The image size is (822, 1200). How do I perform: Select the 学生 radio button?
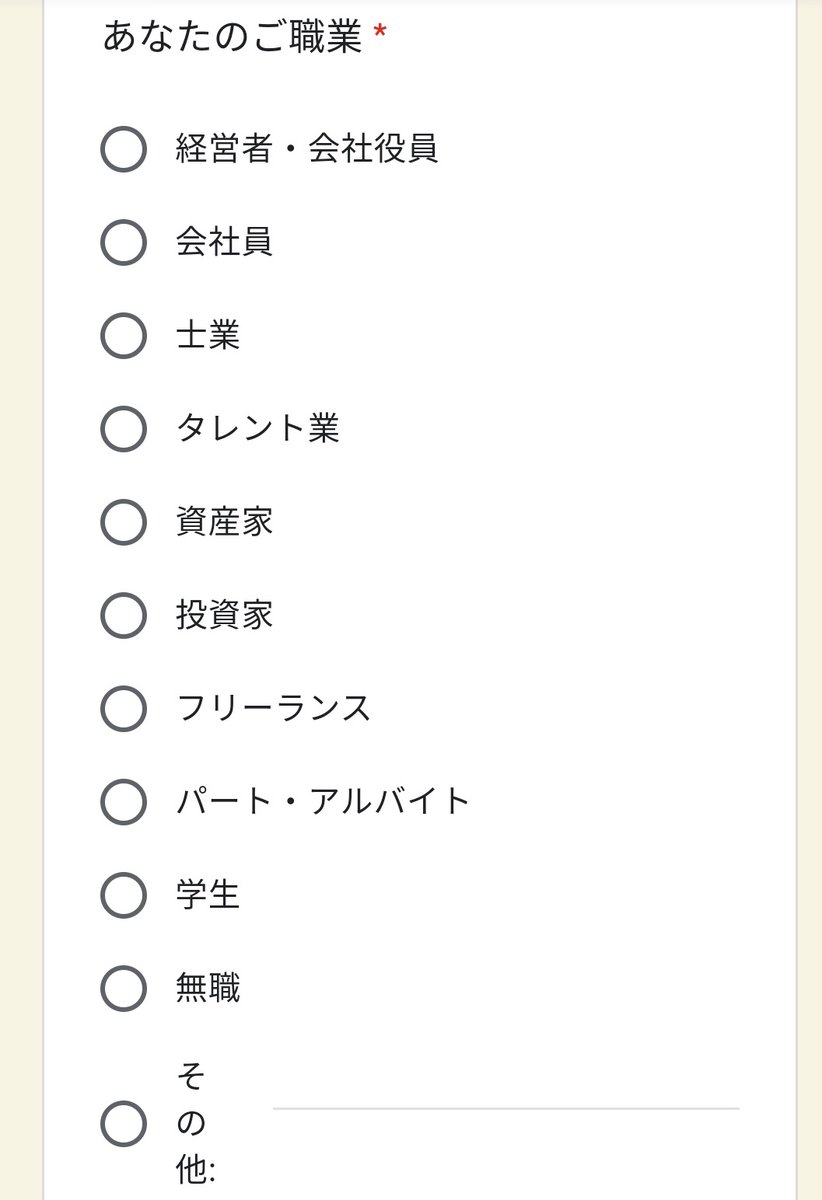(124, 894)
